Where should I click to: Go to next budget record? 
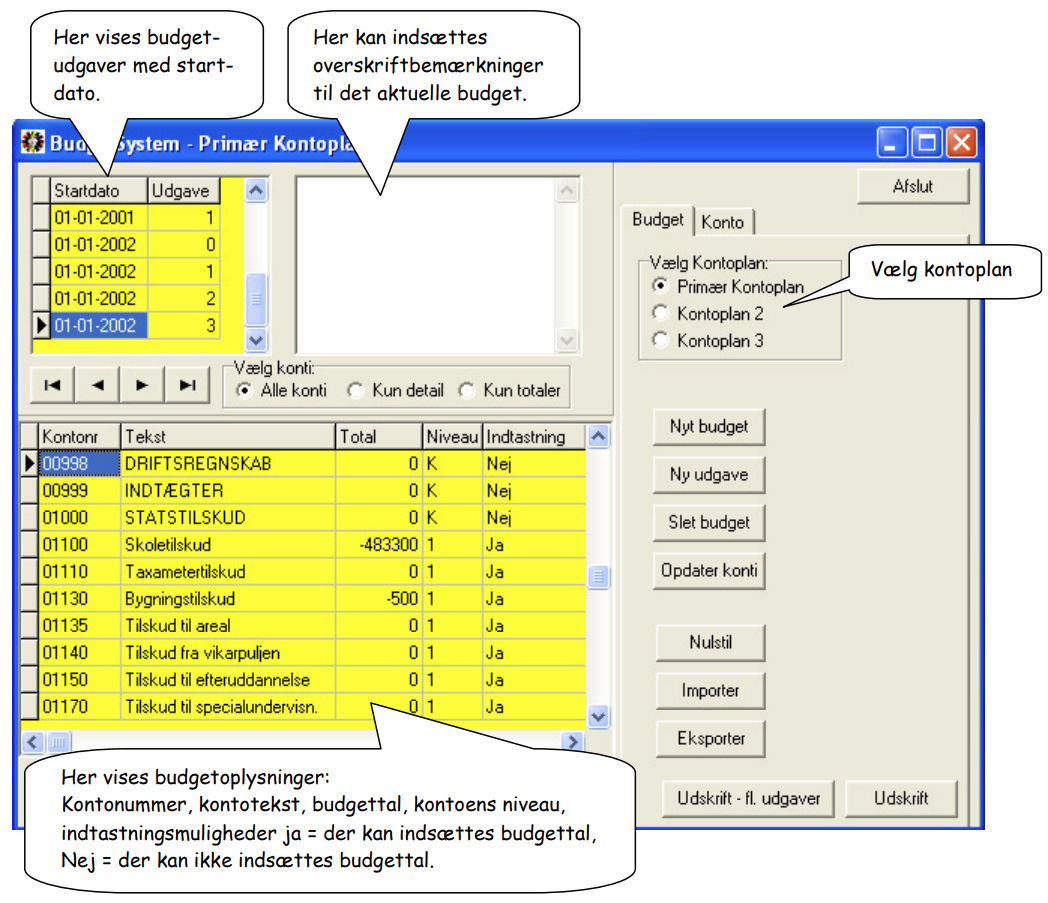pos(142,385)
